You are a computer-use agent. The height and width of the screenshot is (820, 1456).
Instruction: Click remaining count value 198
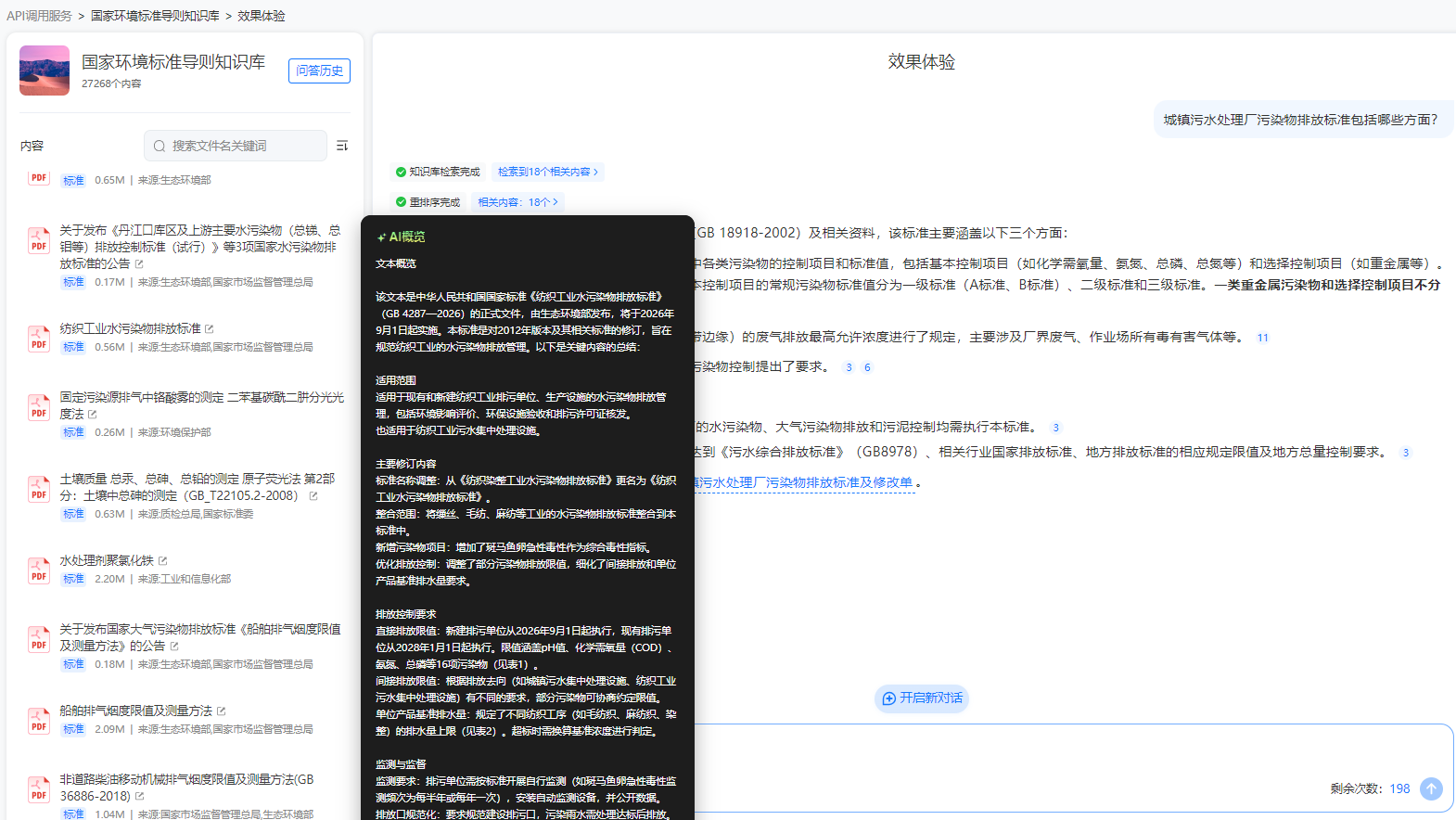tap(1399, 788)
